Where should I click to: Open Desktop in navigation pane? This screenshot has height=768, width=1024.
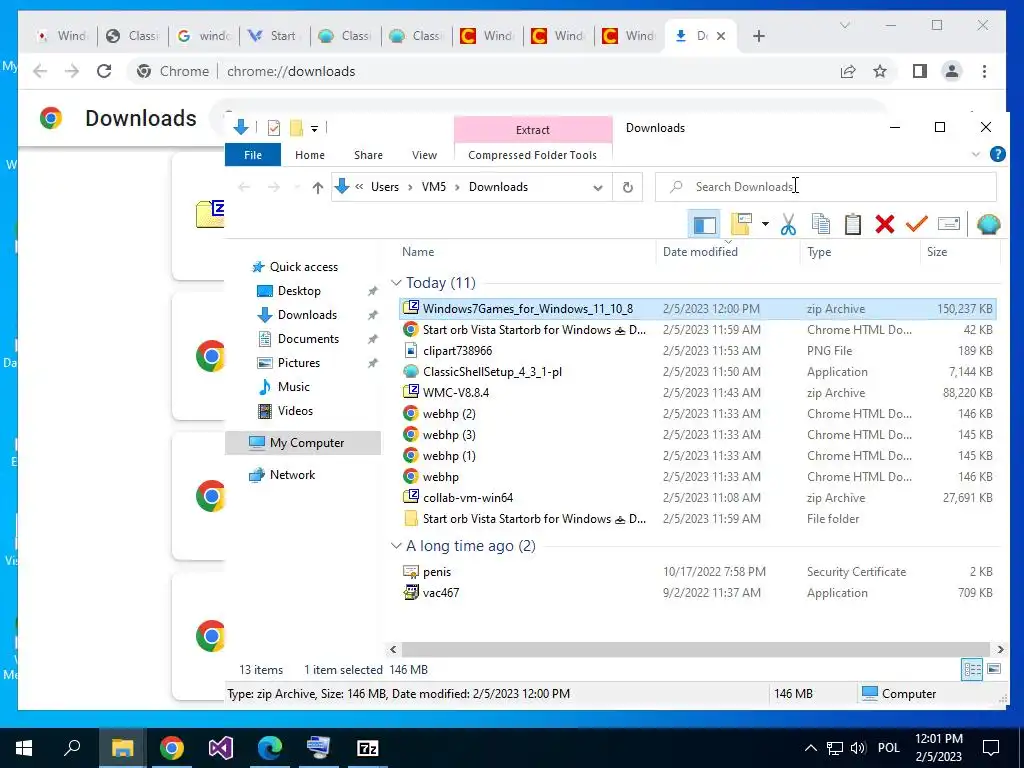click(x=299, y=291)
